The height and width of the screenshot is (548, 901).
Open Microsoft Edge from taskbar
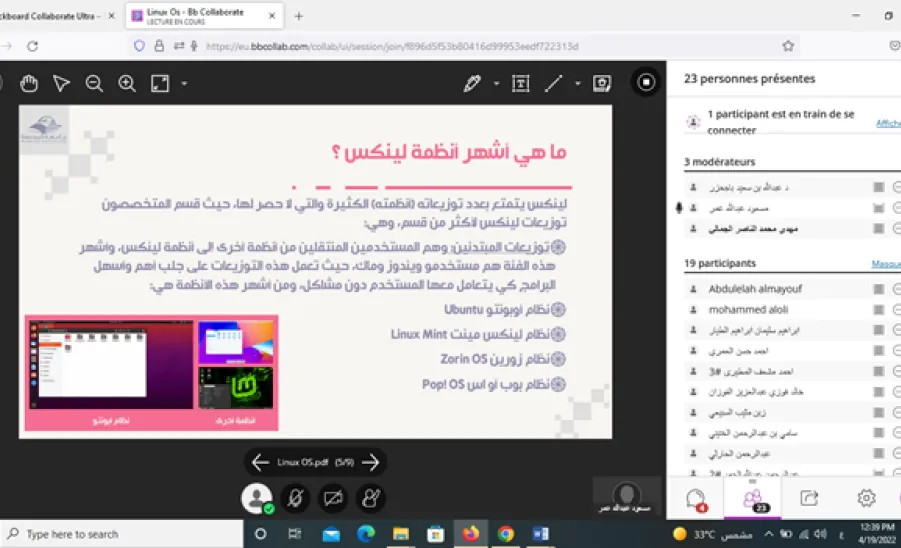pos(365,534)
